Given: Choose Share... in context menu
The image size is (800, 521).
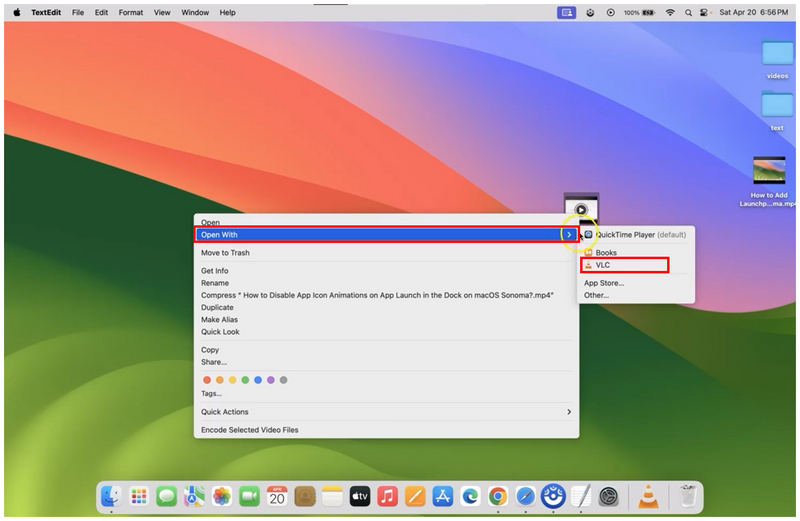Looking at the screenshot, I should click(386, 362).
